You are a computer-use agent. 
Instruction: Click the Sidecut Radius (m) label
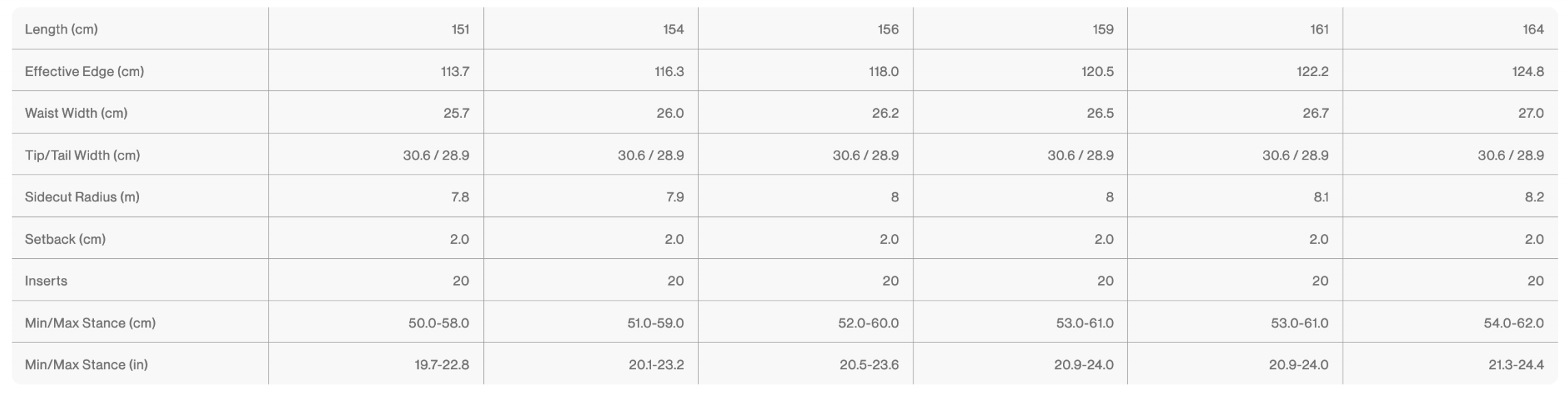tap(82, 197)
